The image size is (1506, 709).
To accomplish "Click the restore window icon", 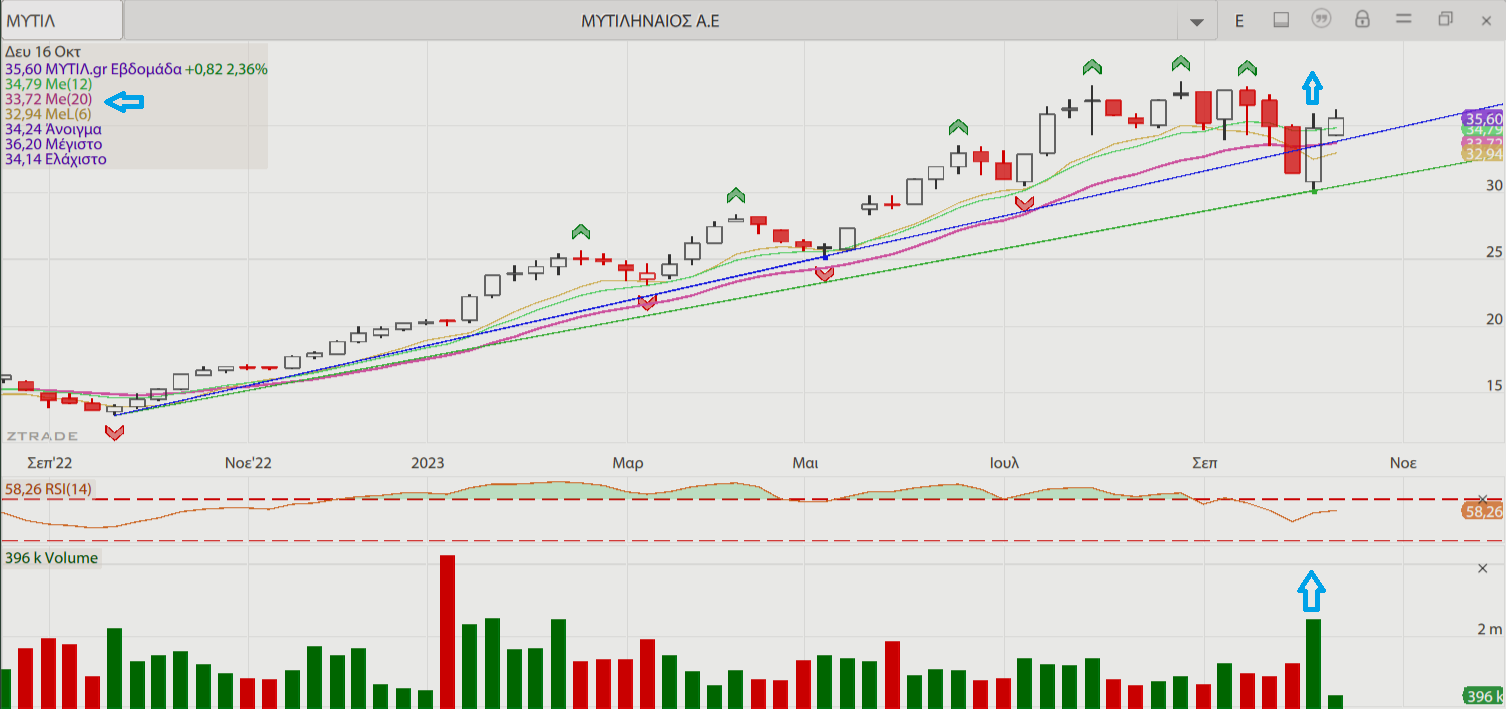I will pos(1446,19).
